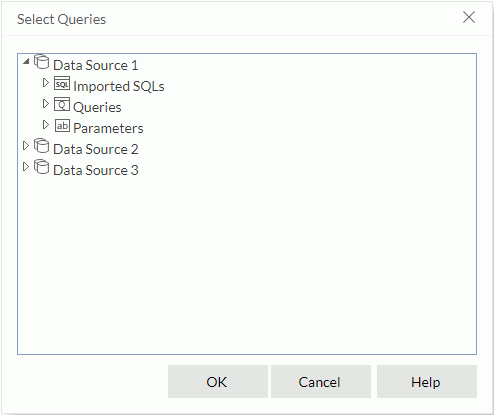Image resolution: width=494 pixels, height=415 pixels.
Task: Click the Data Source 2 database icon
Action: [42, 146]
